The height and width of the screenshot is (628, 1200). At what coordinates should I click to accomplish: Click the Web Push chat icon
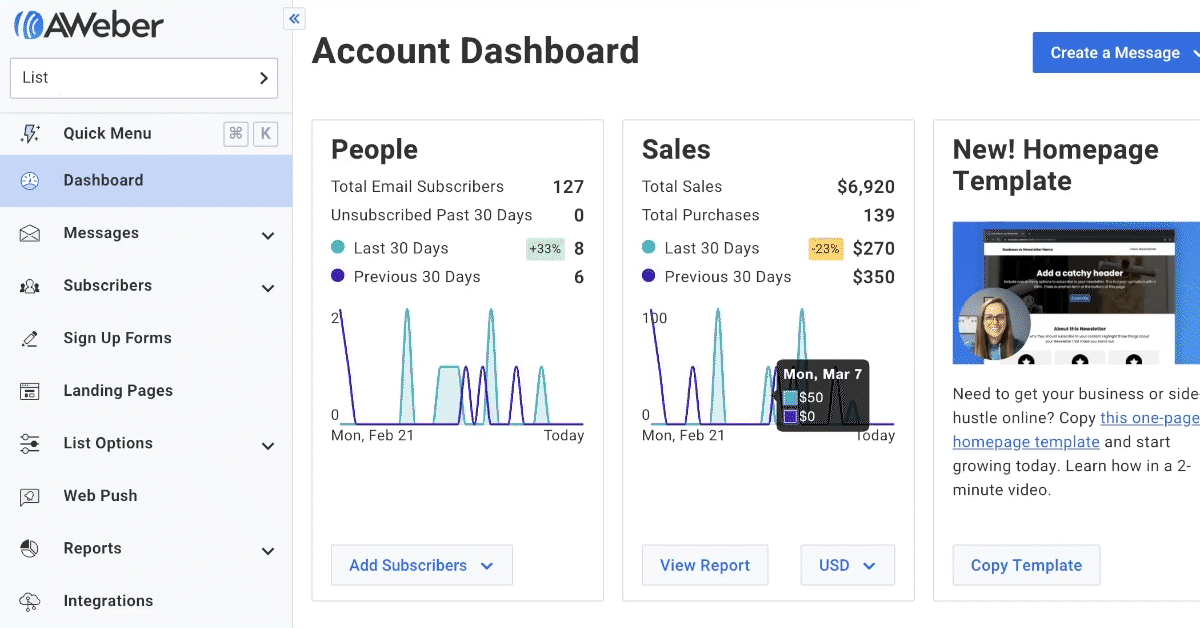[x=30, y=497]
